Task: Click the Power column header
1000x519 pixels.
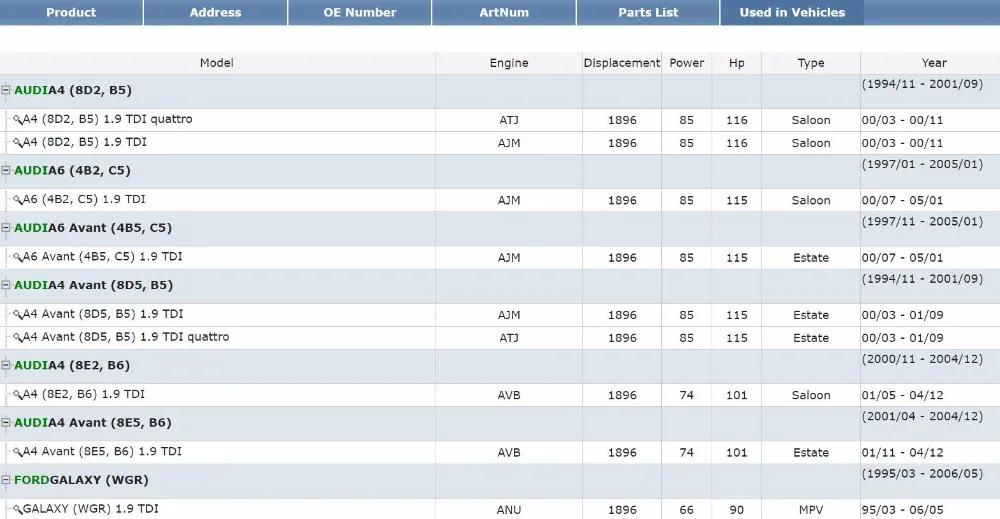Action: point(686,63)
